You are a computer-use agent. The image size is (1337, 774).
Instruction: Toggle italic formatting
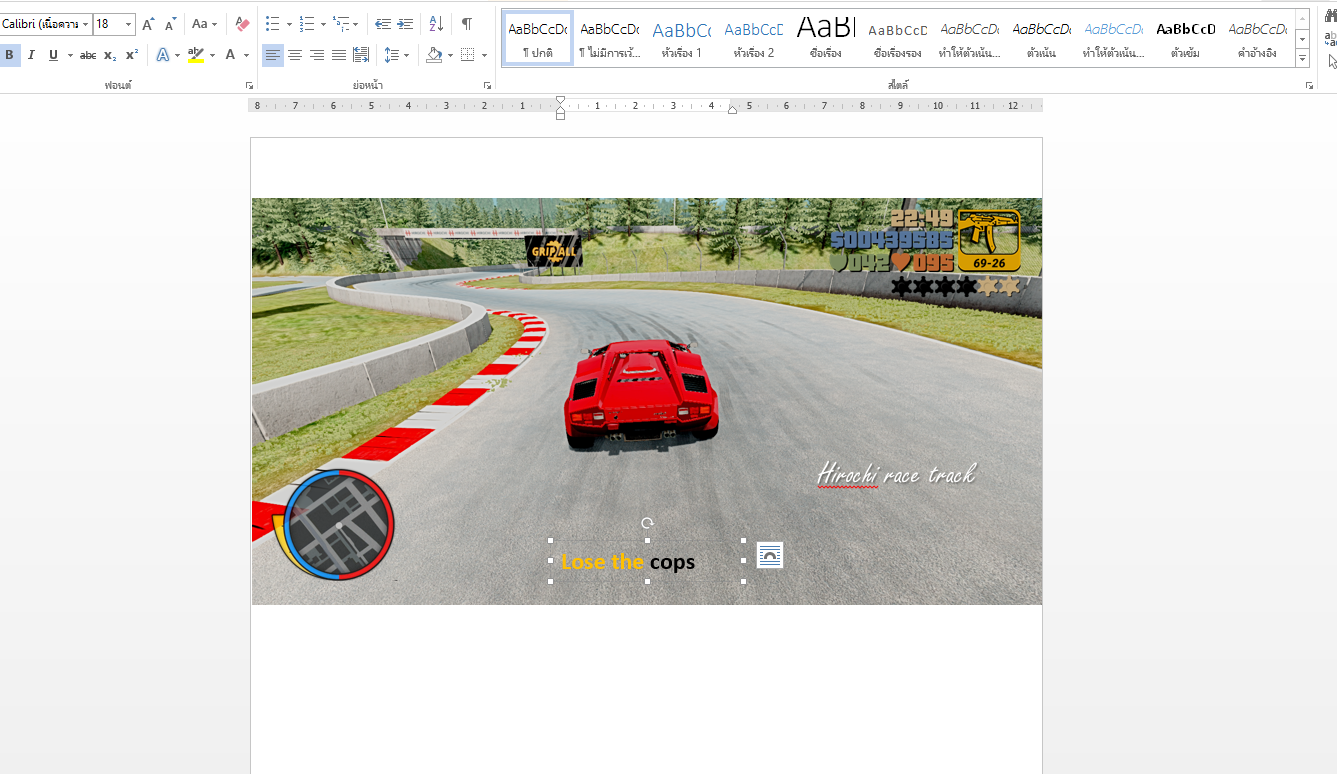click(31, 55)
